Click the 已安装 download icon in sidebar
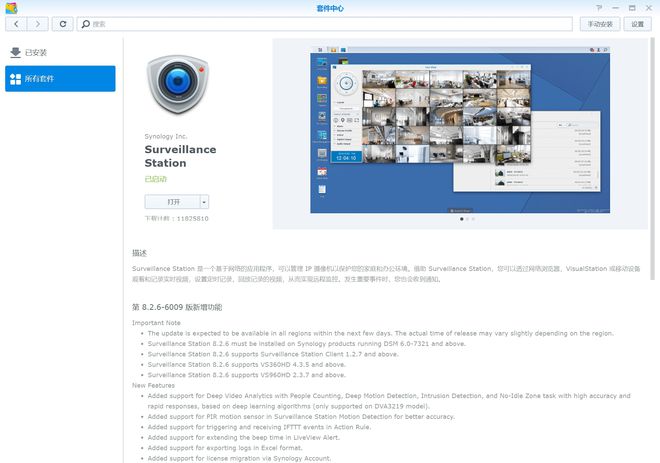Viewport: 660px width, 463px height. point(15,52)
